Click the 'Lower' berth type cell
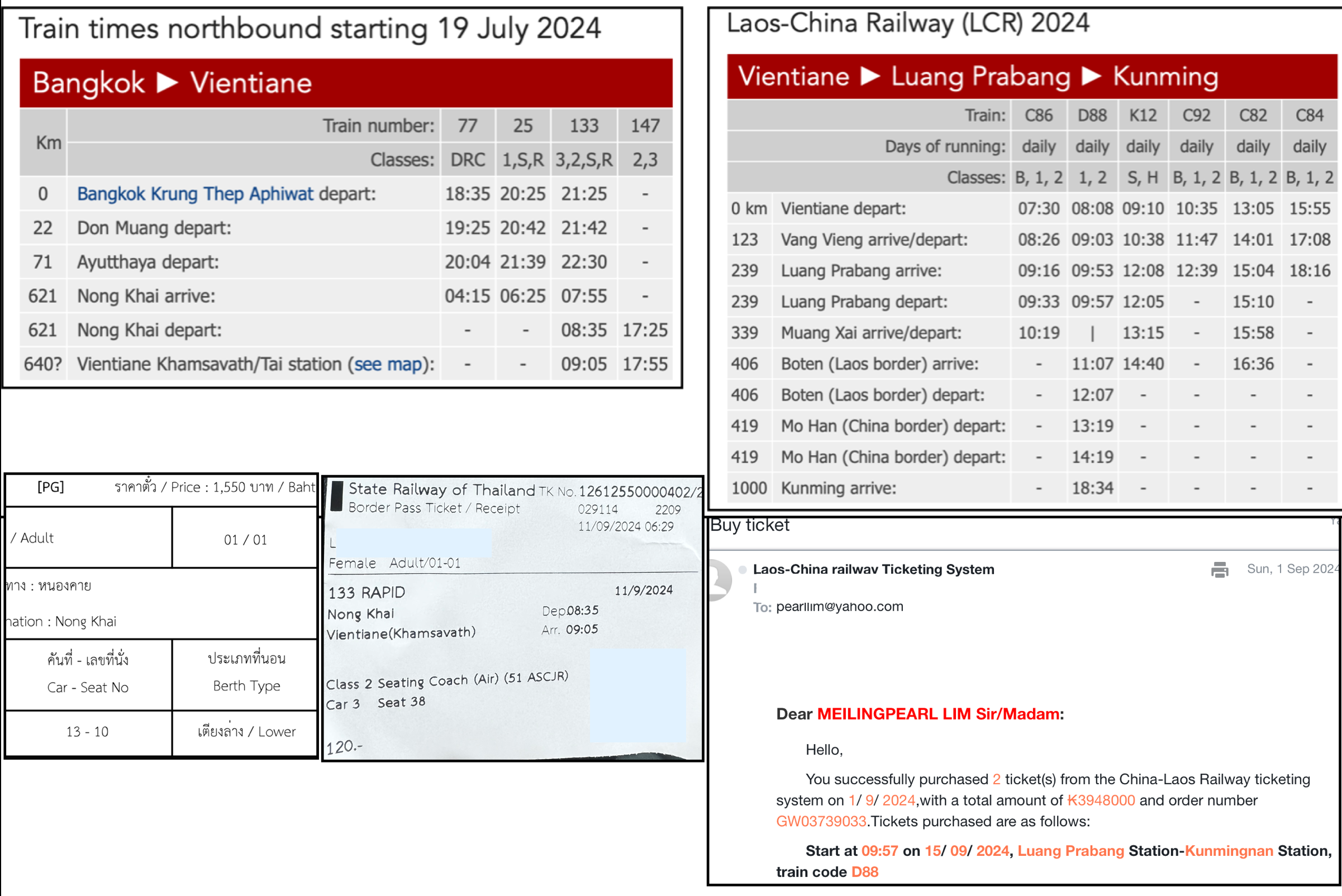This screenshot has width=1342, height=896. (x=246, y=731)
